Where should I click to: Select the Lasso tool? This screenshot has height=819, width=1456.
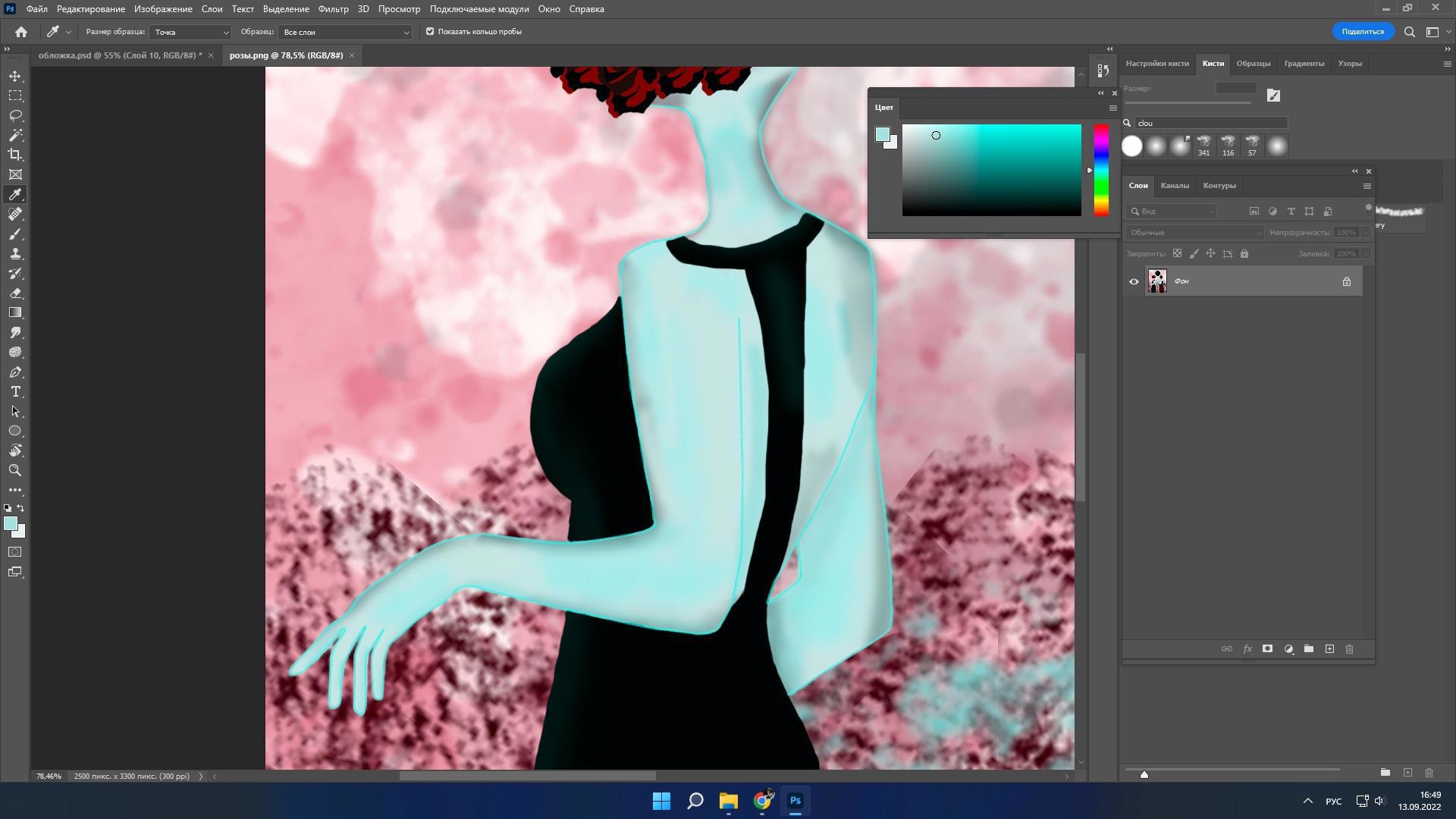15,115
